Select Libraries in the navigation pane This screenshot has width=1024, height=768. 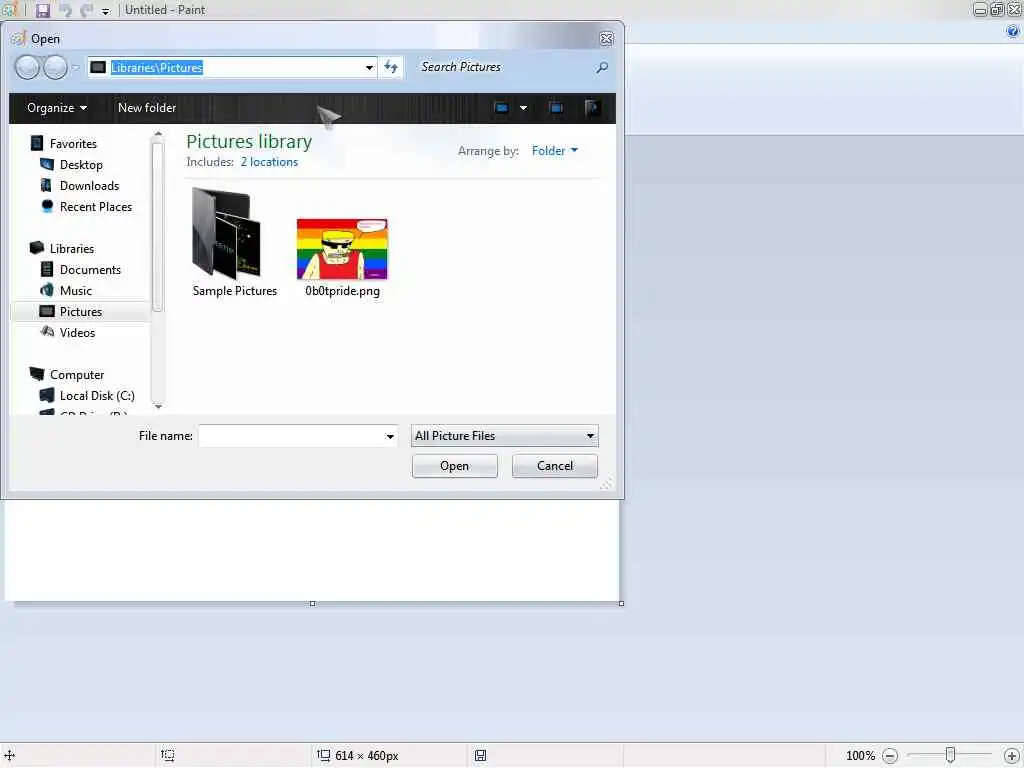(x=72, y=249)
